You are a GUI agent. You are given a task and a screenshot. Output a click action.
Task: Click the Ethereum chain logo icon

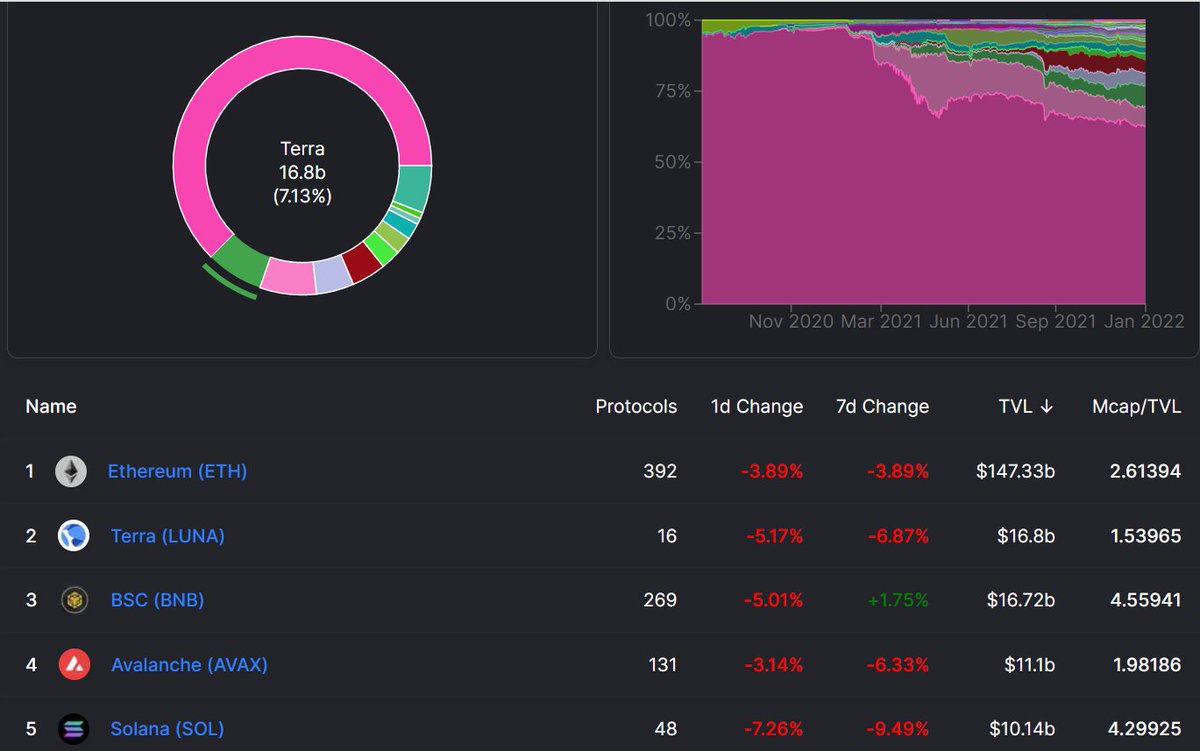pyautogui.click(x=70, y=471)
